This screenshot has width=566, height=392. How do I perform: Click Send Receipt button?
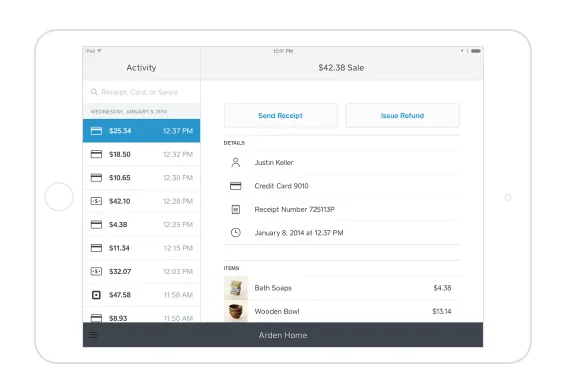click(x=281, y=116)
